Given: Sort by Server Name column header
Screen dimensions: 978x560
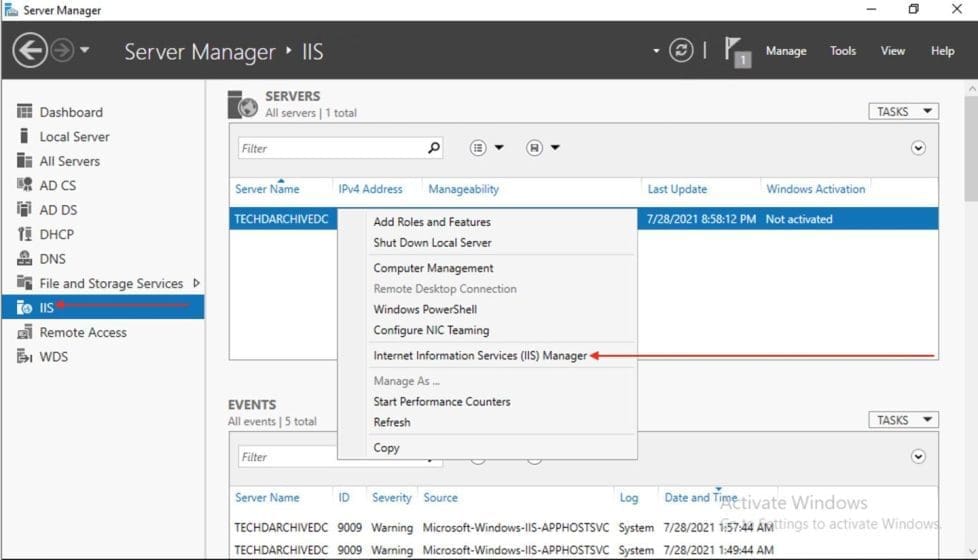Looking at the screenshot, I should coord(267,189).
